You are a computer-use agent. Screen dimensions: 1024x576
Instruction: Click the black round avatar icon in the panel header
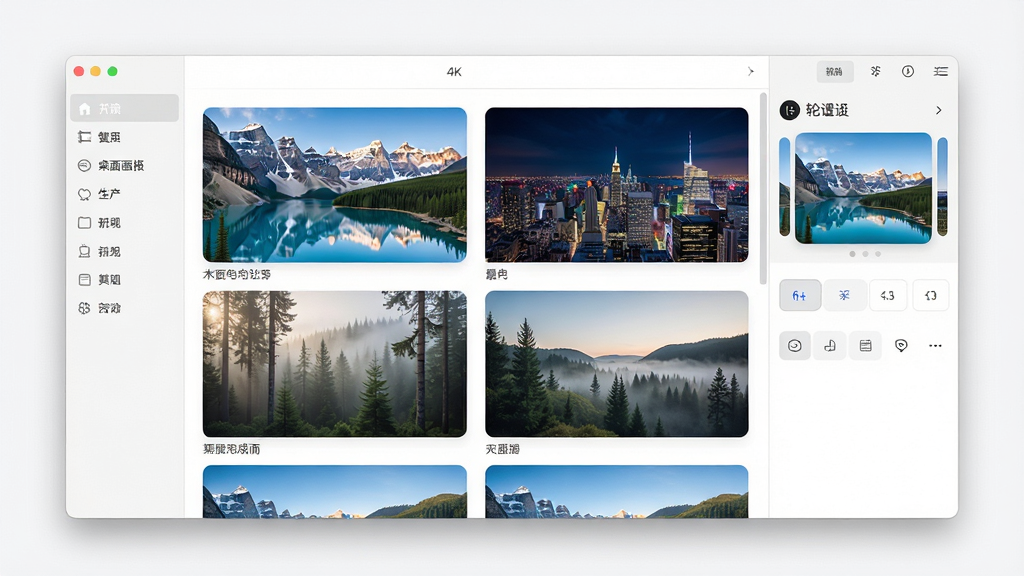pyautogui.click(x=790, y=110)
